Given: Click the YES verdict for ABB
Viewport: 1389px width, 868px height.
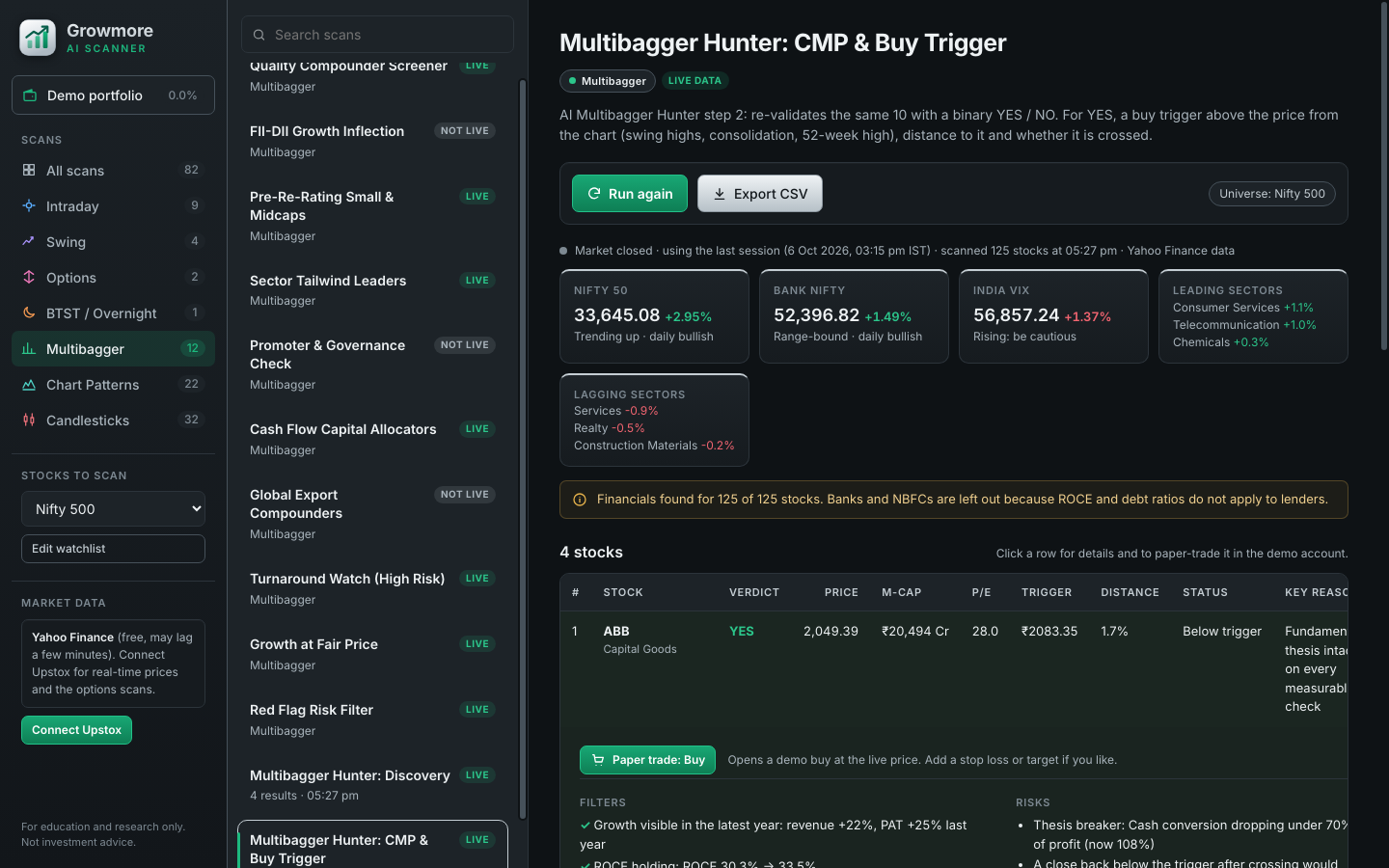Looking at the screenshot, I should pyautogui.click(x=742, y=631).
